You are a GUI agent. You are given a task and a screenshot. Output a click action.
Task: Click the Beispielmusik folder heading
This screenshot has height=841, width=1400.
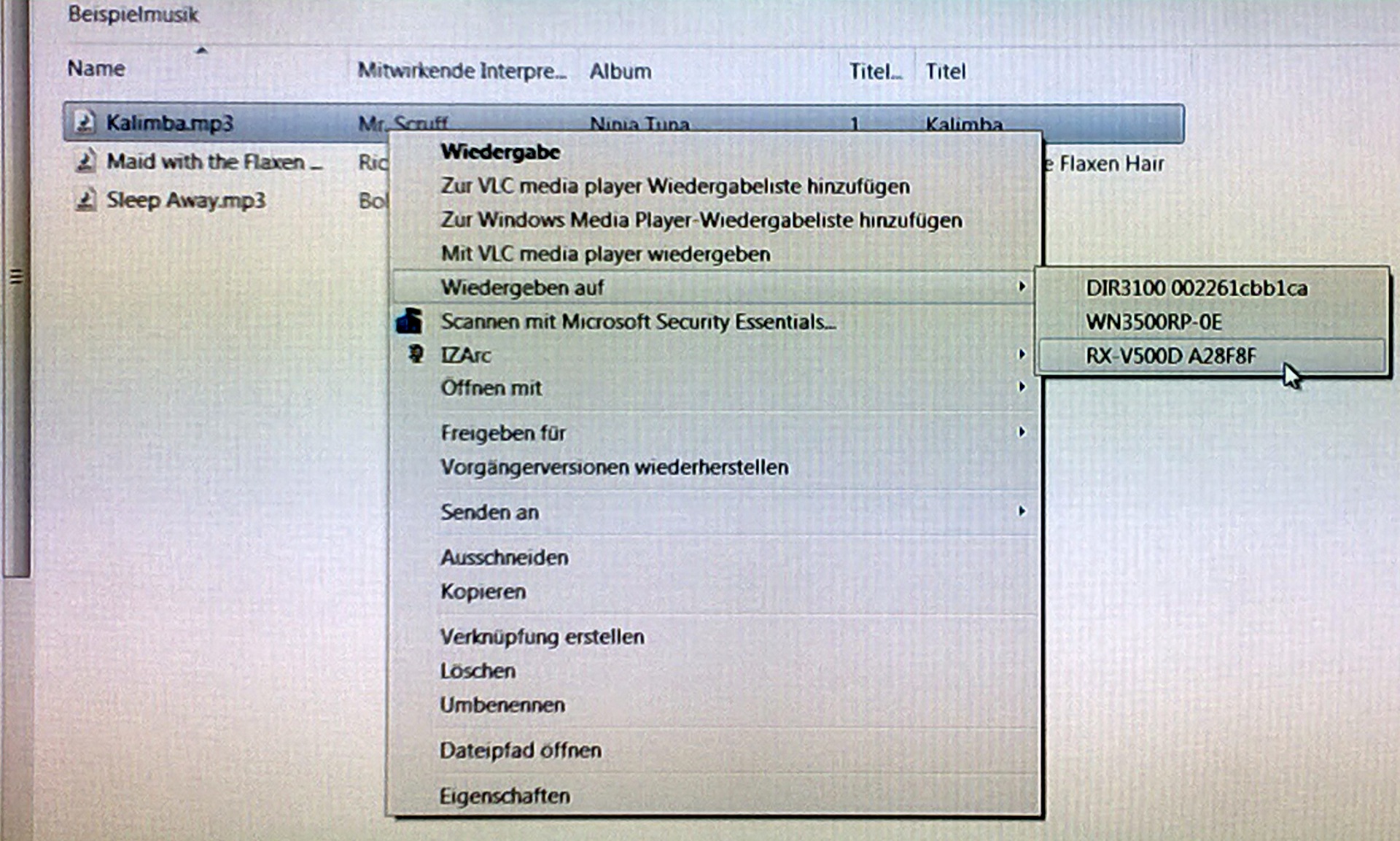(x=133, y=14)
